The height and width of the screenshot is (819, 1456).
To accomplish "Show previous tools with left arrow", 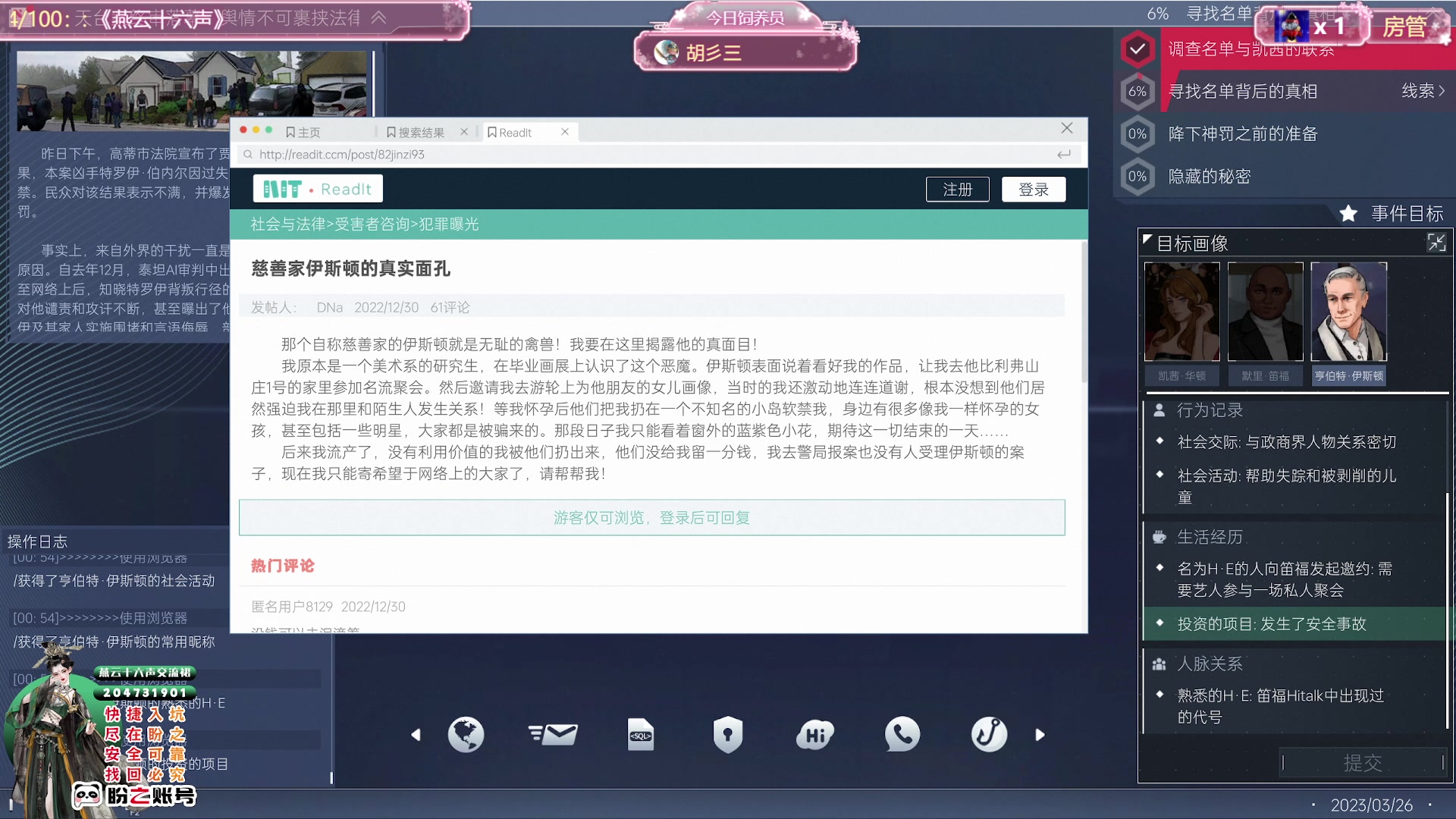I will click(416, 735).
